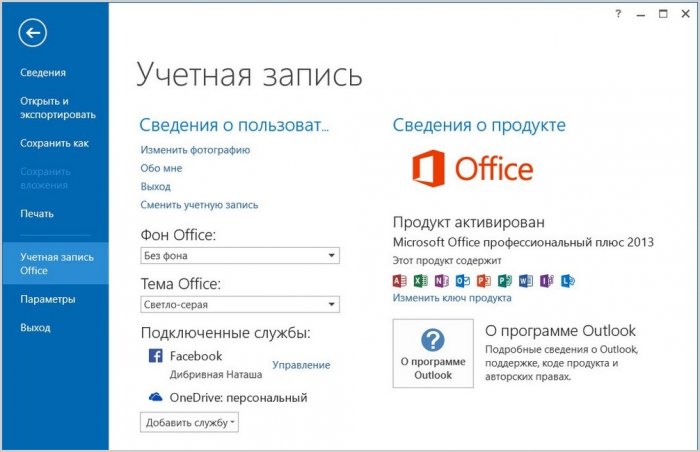Open Параметры in the sidebar
The image size is (700, 452).
(x=47, y=299)
